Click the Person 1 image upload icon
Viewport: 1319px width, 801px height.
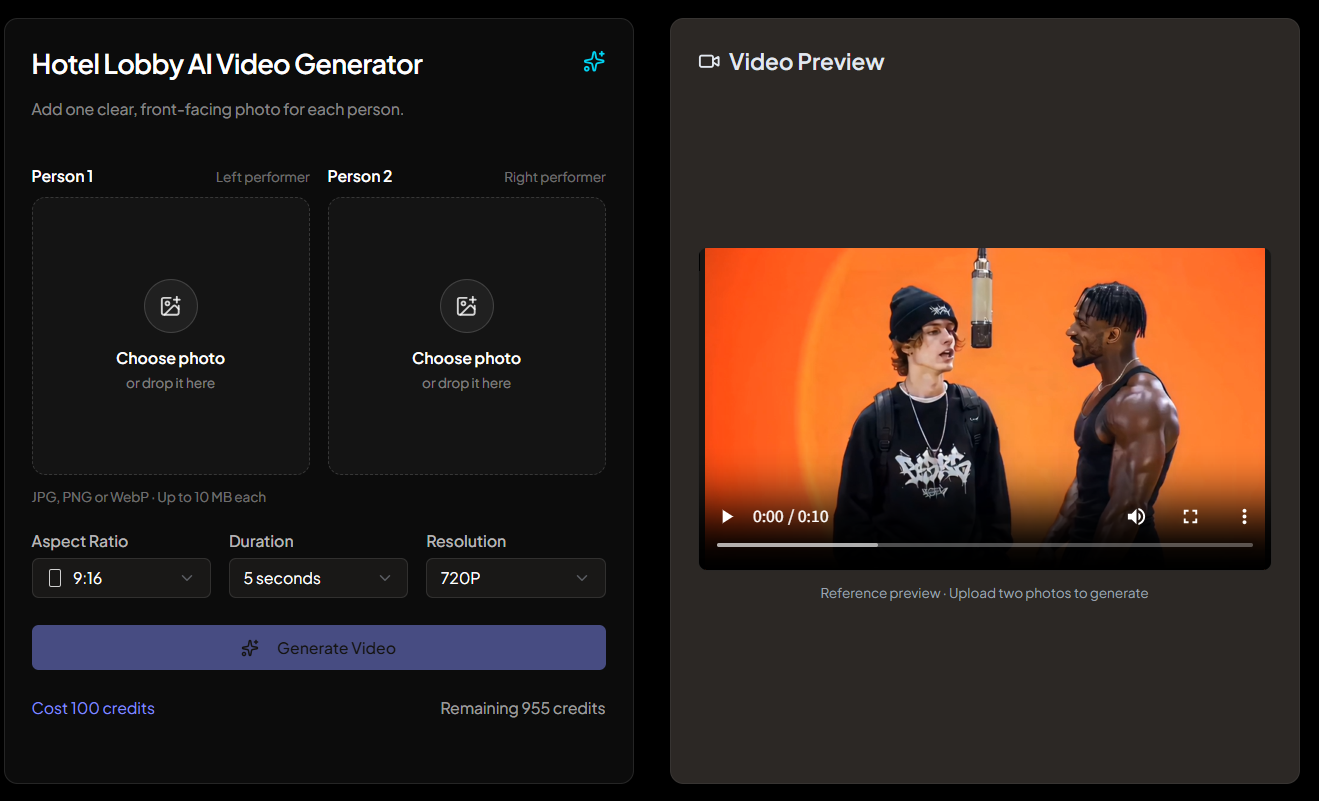pyautogui.click(x=171, y=306)
